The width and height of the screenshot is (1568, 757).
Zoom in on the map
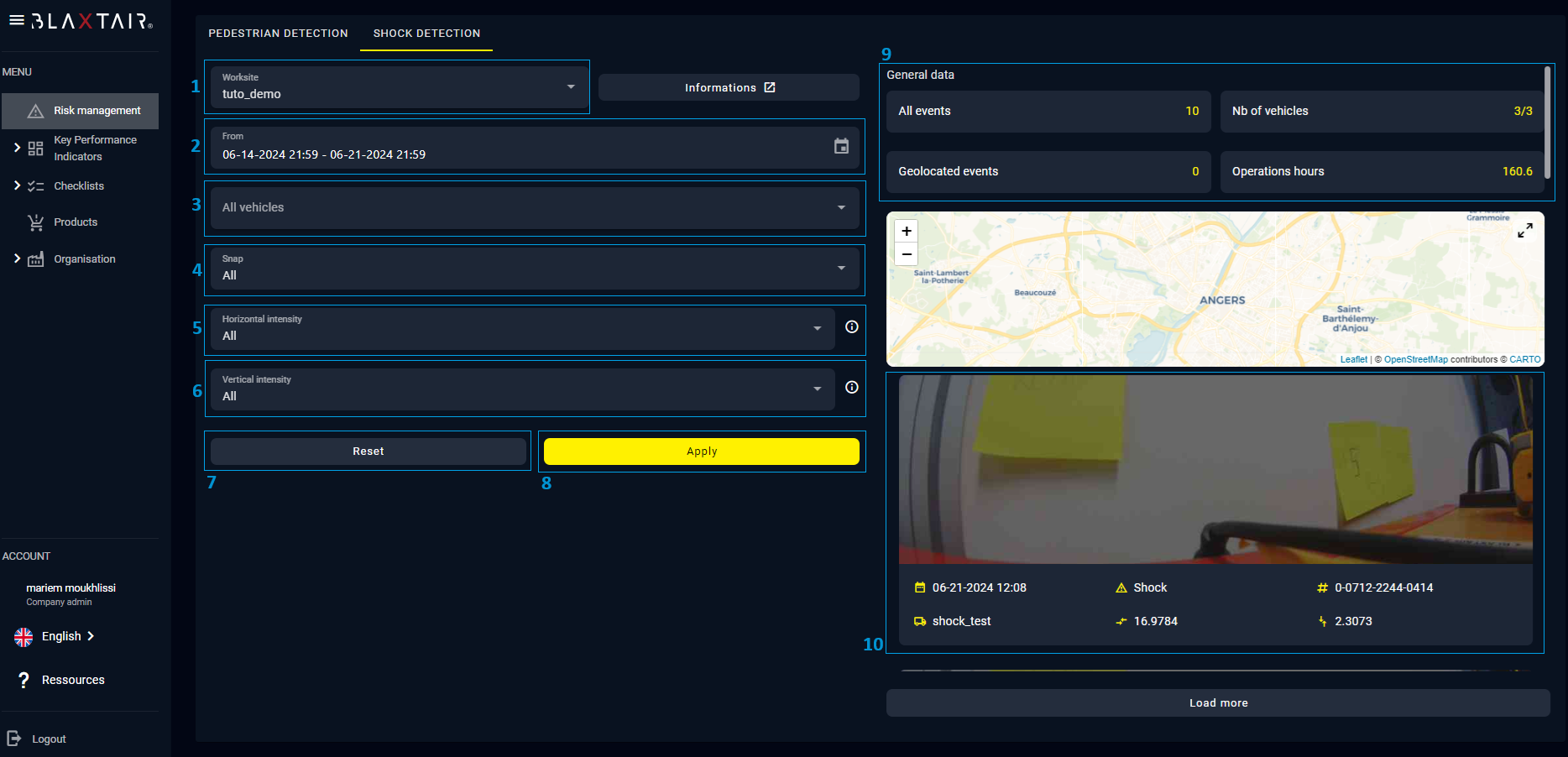click(907, 232)
